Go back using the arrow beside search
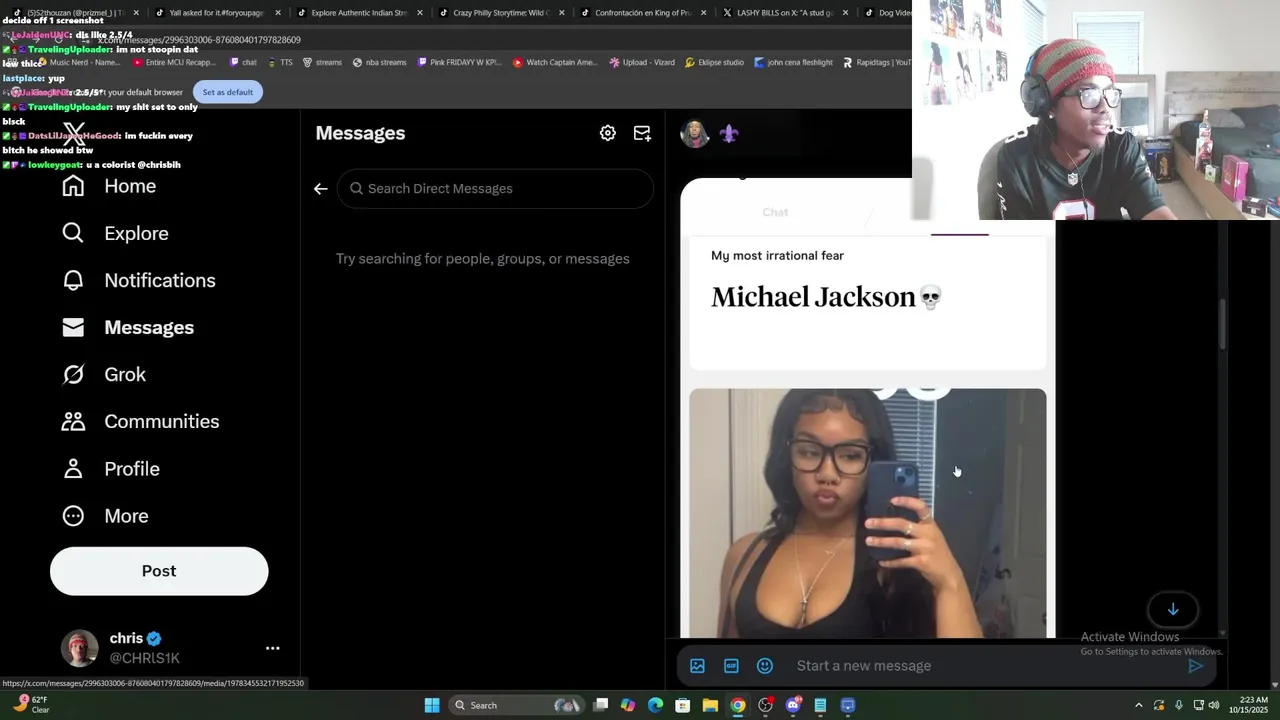The image size is (1280, 720). coord(320,188)
